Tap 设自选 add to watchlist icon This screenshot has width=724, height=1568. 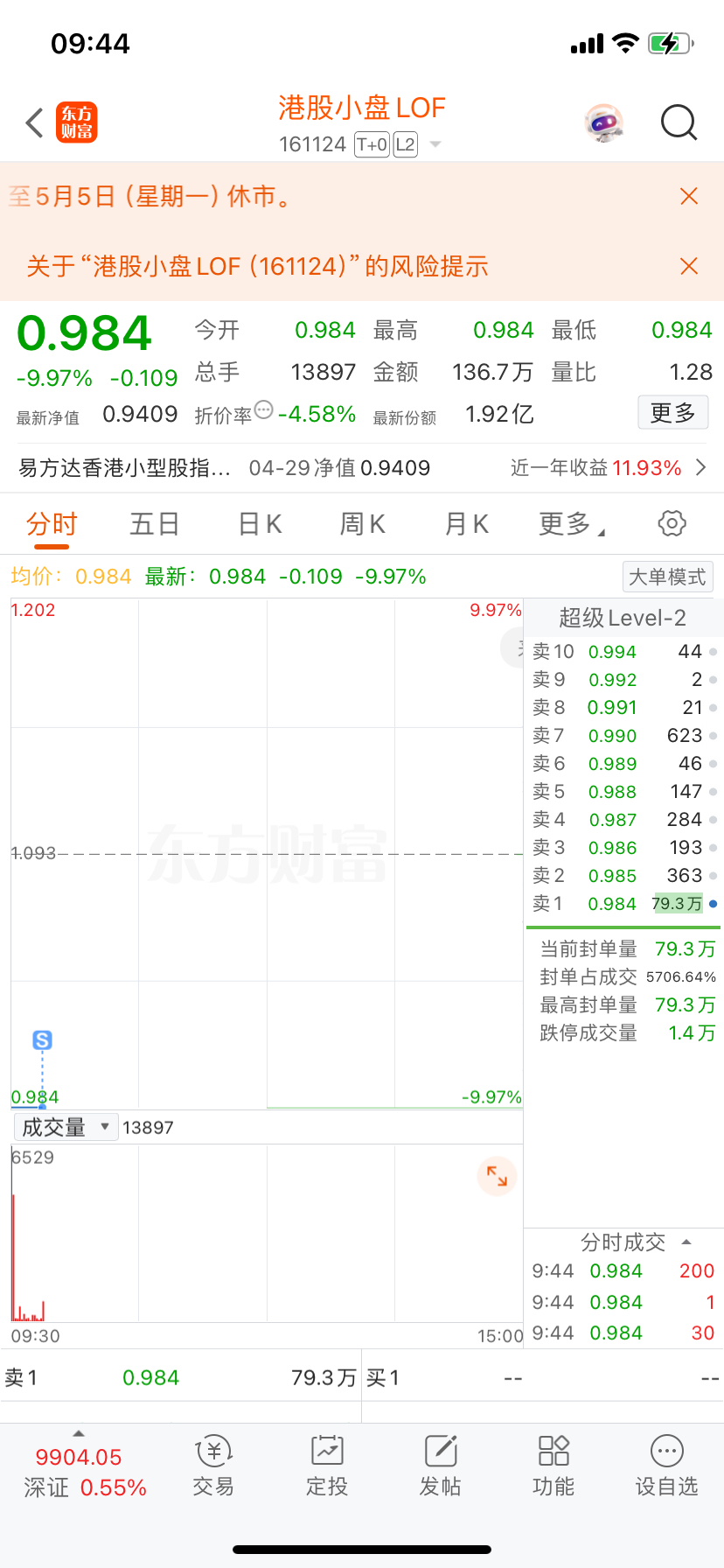(x=666, y=1467)
